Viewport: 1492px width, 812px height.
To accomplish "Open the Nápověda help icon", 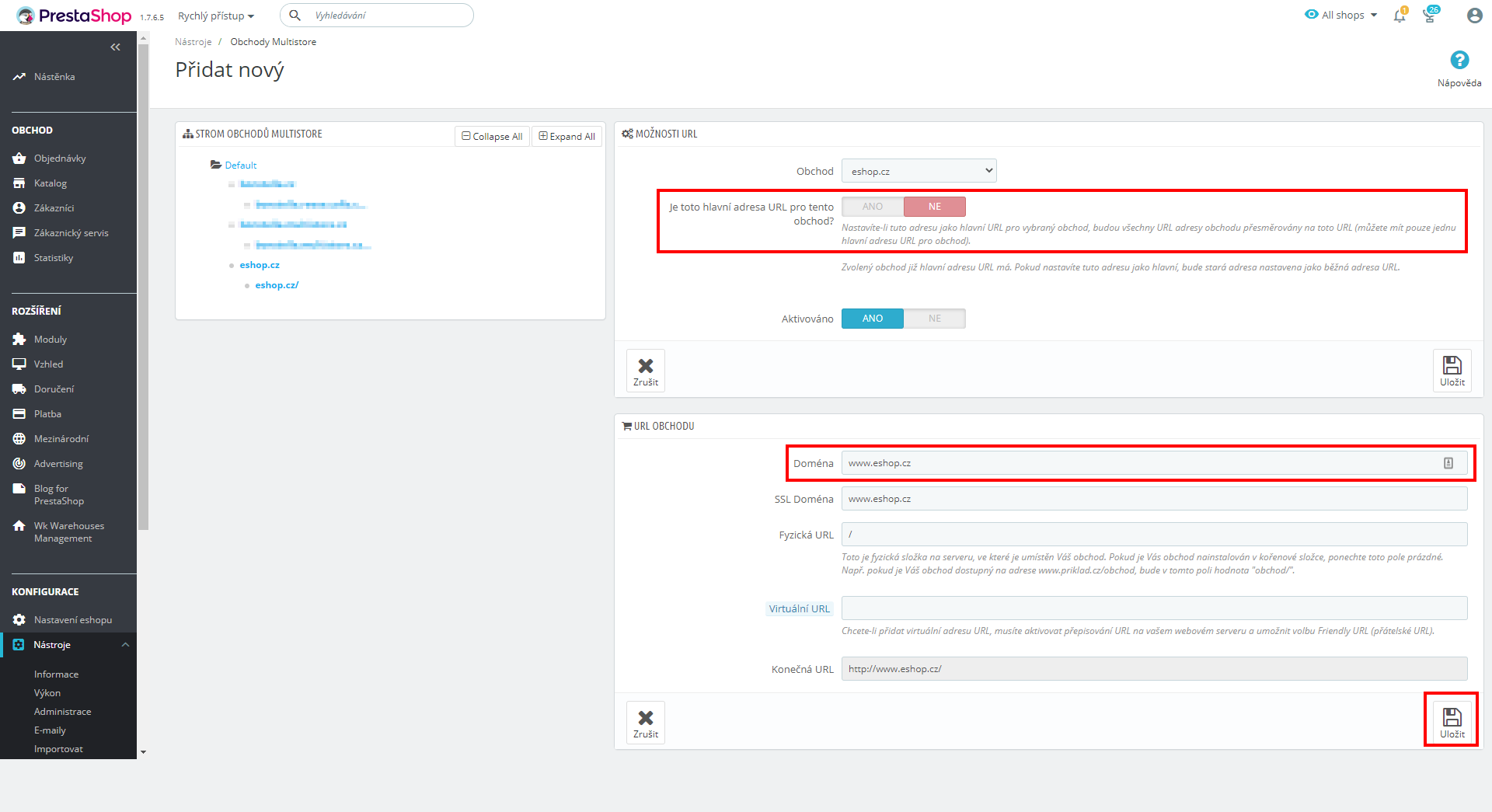I will pos(1459,60).
